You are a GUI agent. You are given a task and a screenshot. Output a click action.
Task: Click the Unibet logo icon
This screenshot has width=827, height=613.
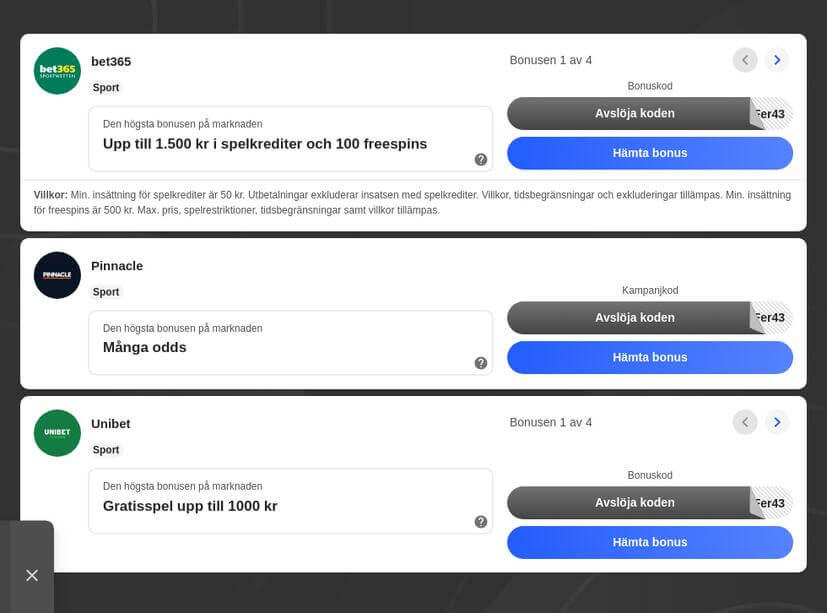pyautogui.click(x=57, y=433)
